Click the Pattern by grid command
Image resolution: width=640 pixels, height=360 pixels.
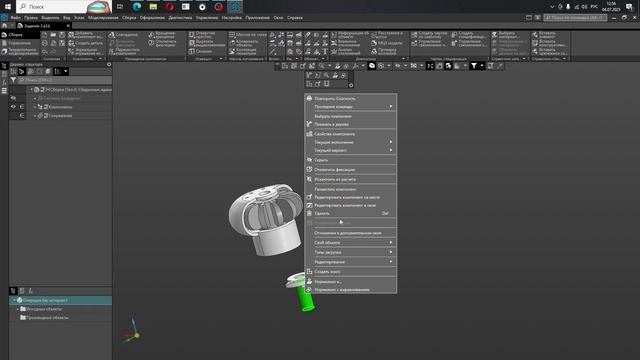click(248, 35)
